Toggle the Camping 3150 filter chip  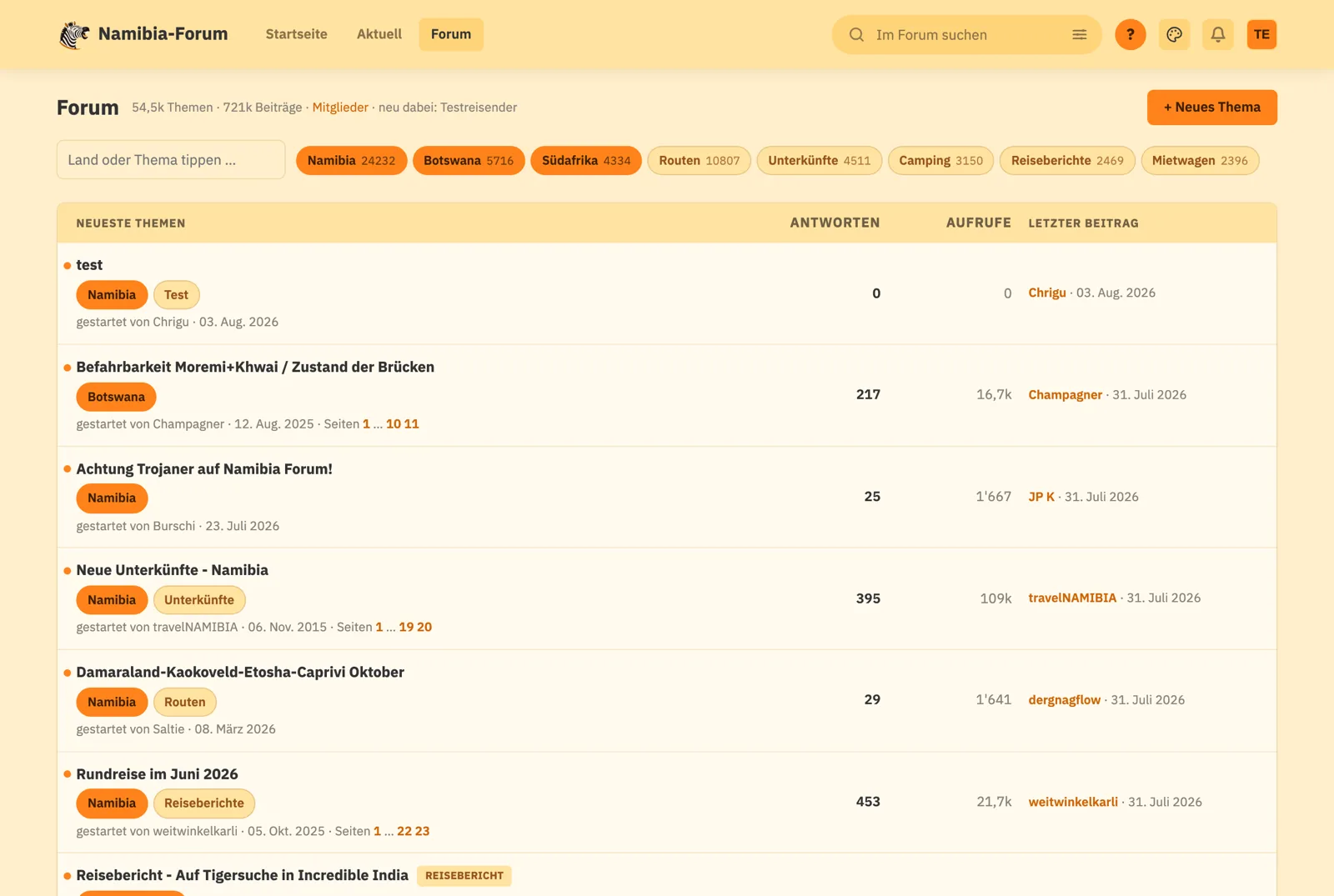(940, 161)
